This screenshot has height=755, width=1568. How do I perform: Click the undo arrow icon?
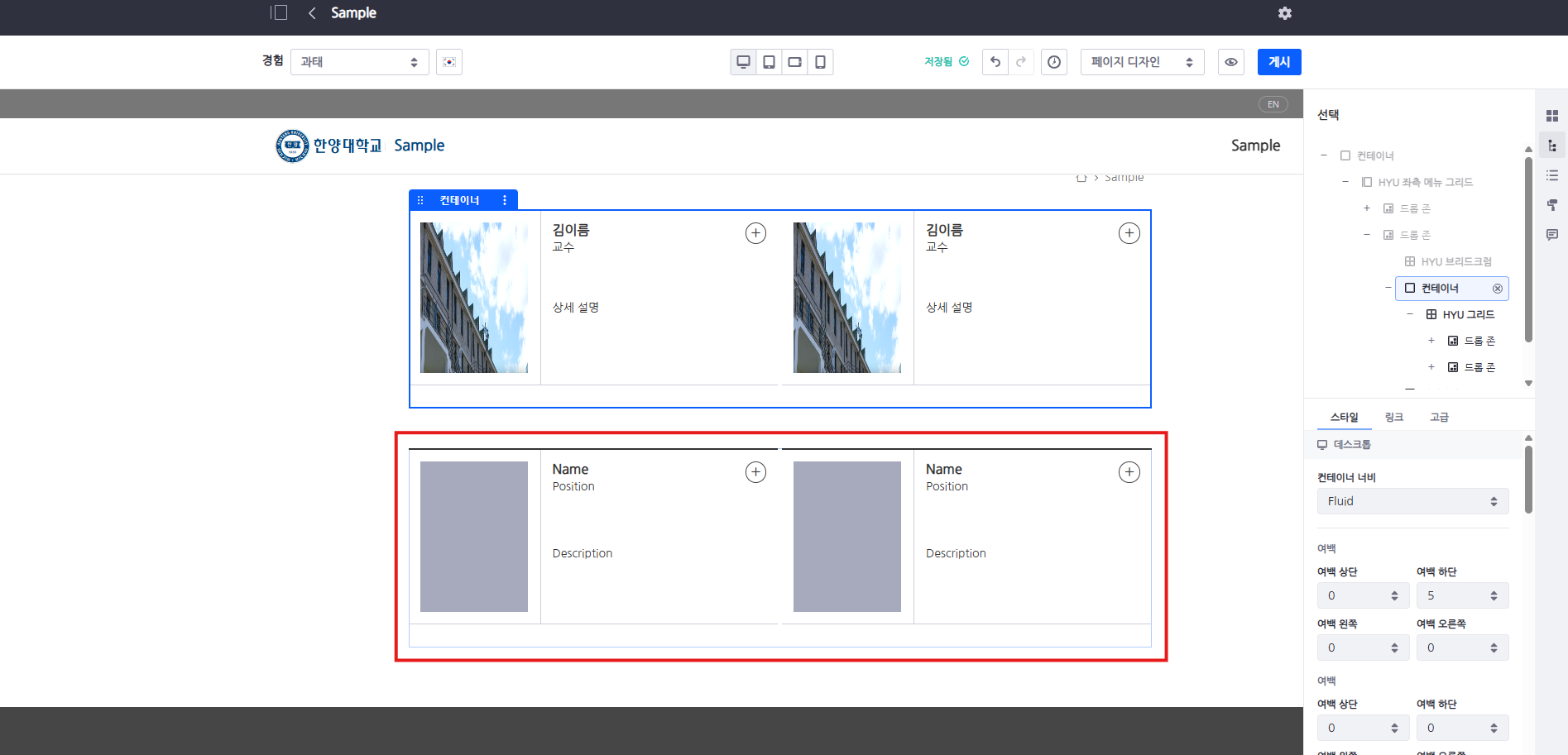point(995,62)
